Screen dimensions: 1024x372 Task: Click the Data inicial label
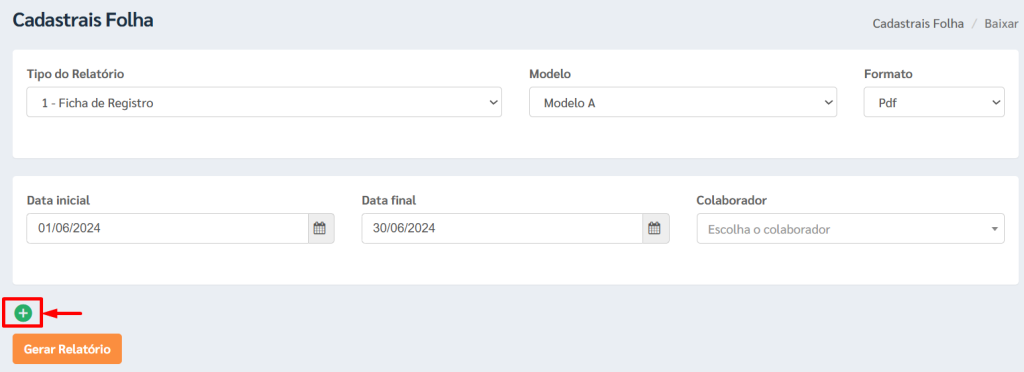[58, 200]
